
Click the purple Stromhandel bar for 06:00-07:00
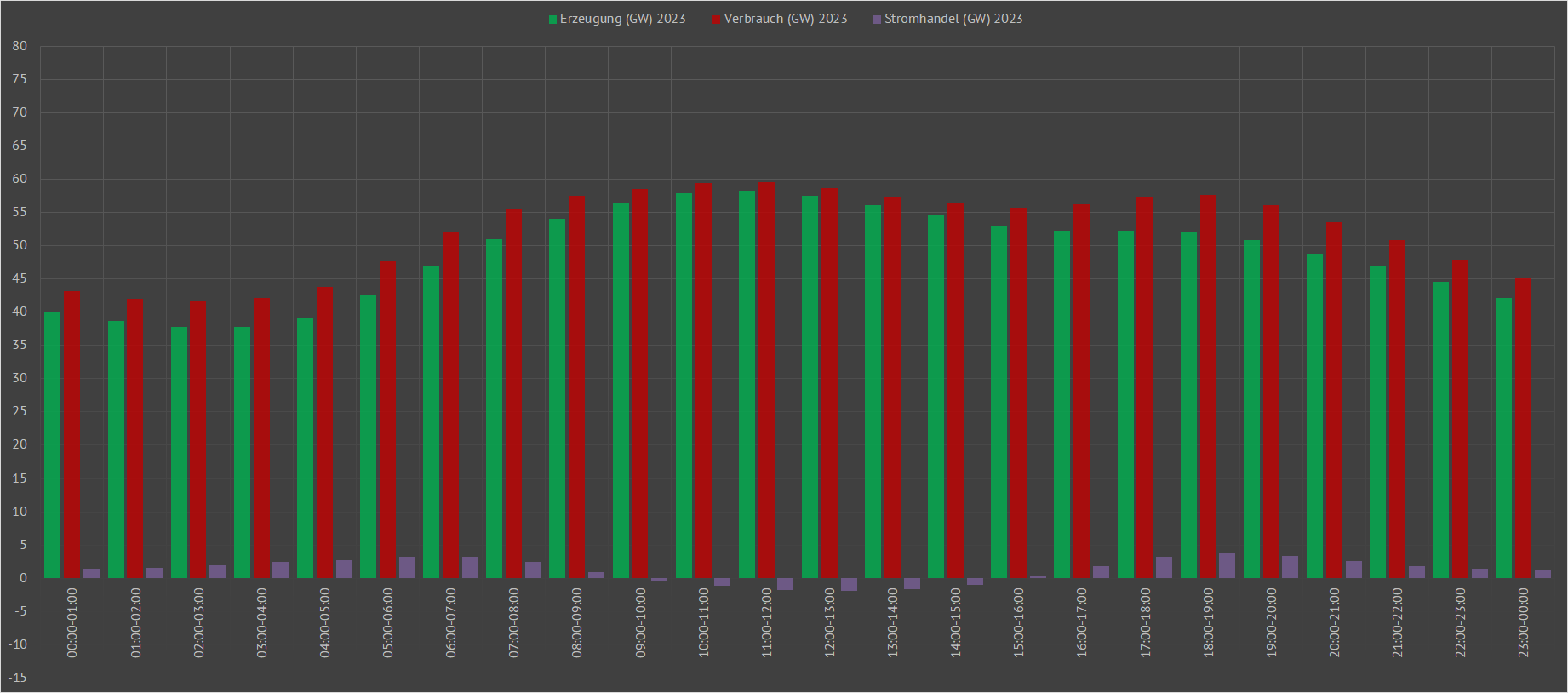(470, 568)
